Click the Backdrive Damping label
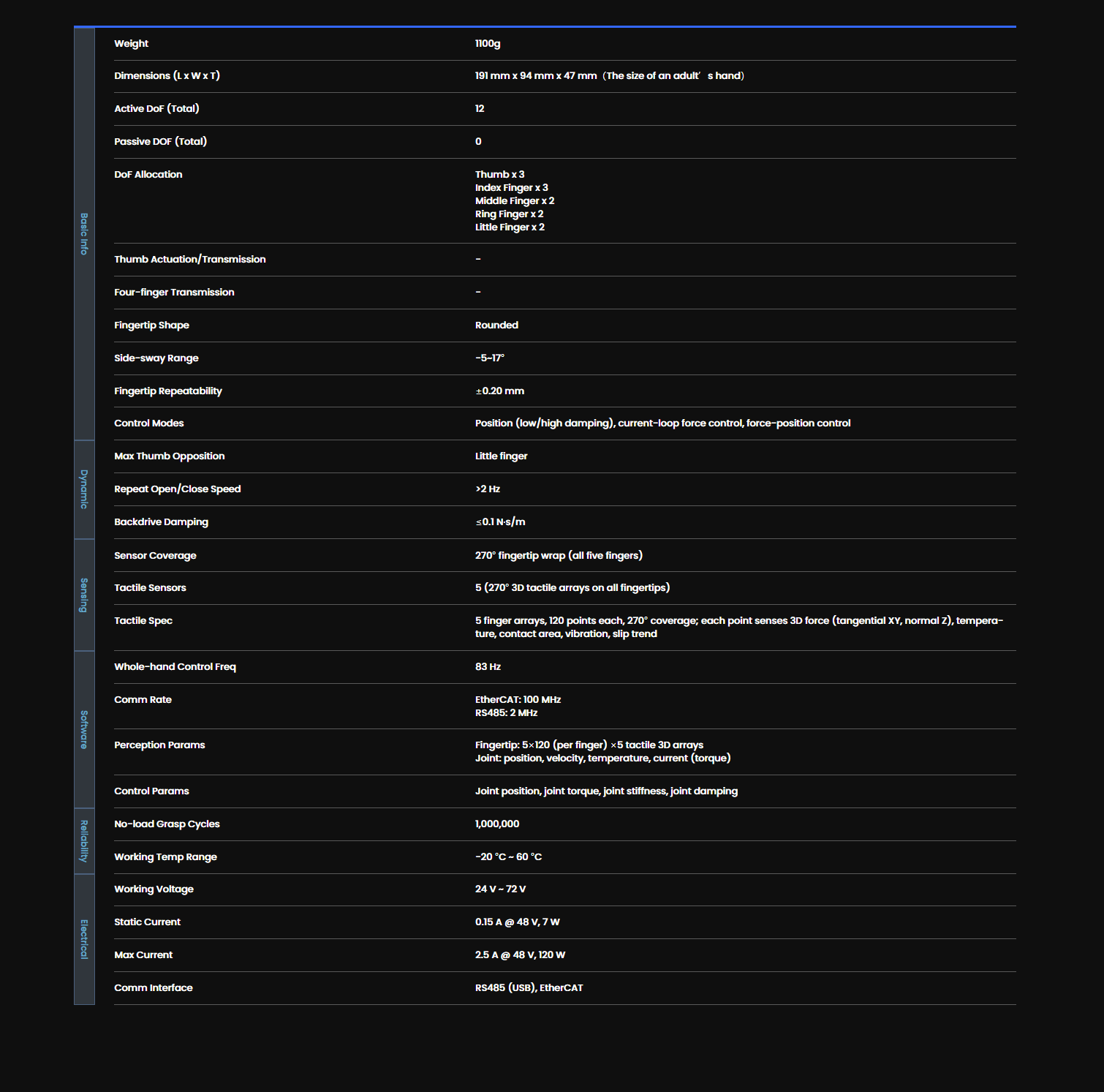The height and width of the screenshot is (1092, 1104). point(161,522)
